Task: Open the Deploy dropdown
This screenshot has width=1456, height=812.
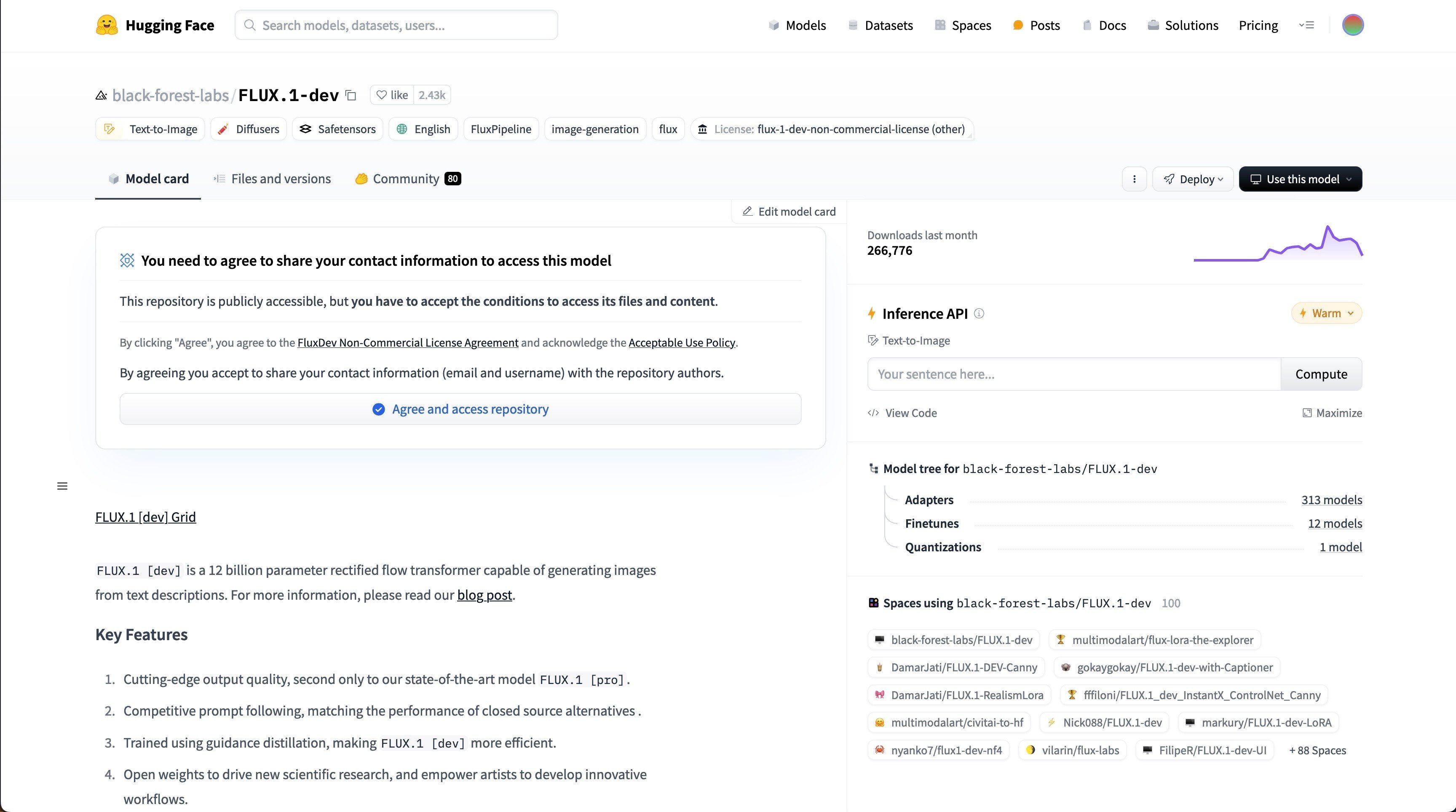Action: pyautogui.click(x=1193, y=179)
